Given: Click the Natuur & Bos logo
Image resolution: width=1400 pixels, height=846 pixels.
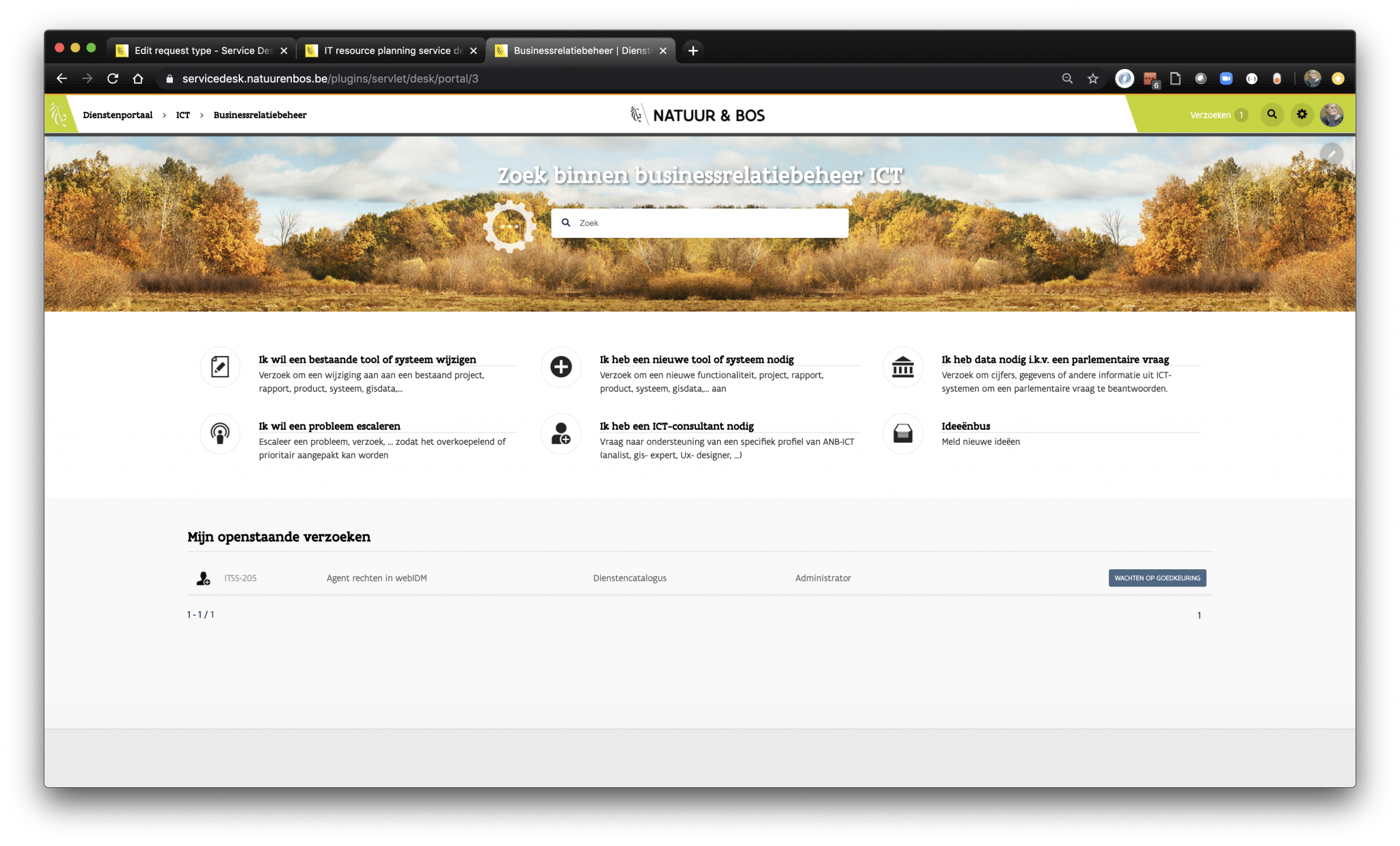Looking at the screenshot, I should pyautogui.click(x=697, y=114).
